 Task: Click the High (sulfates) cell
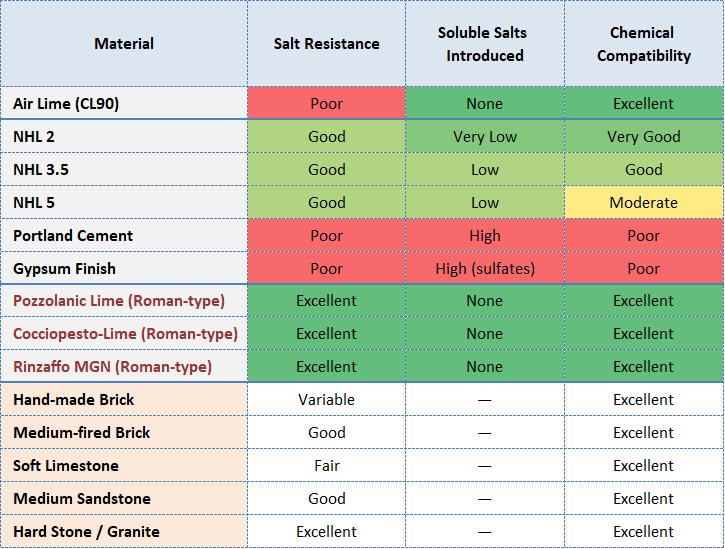(x=485, y=269)
